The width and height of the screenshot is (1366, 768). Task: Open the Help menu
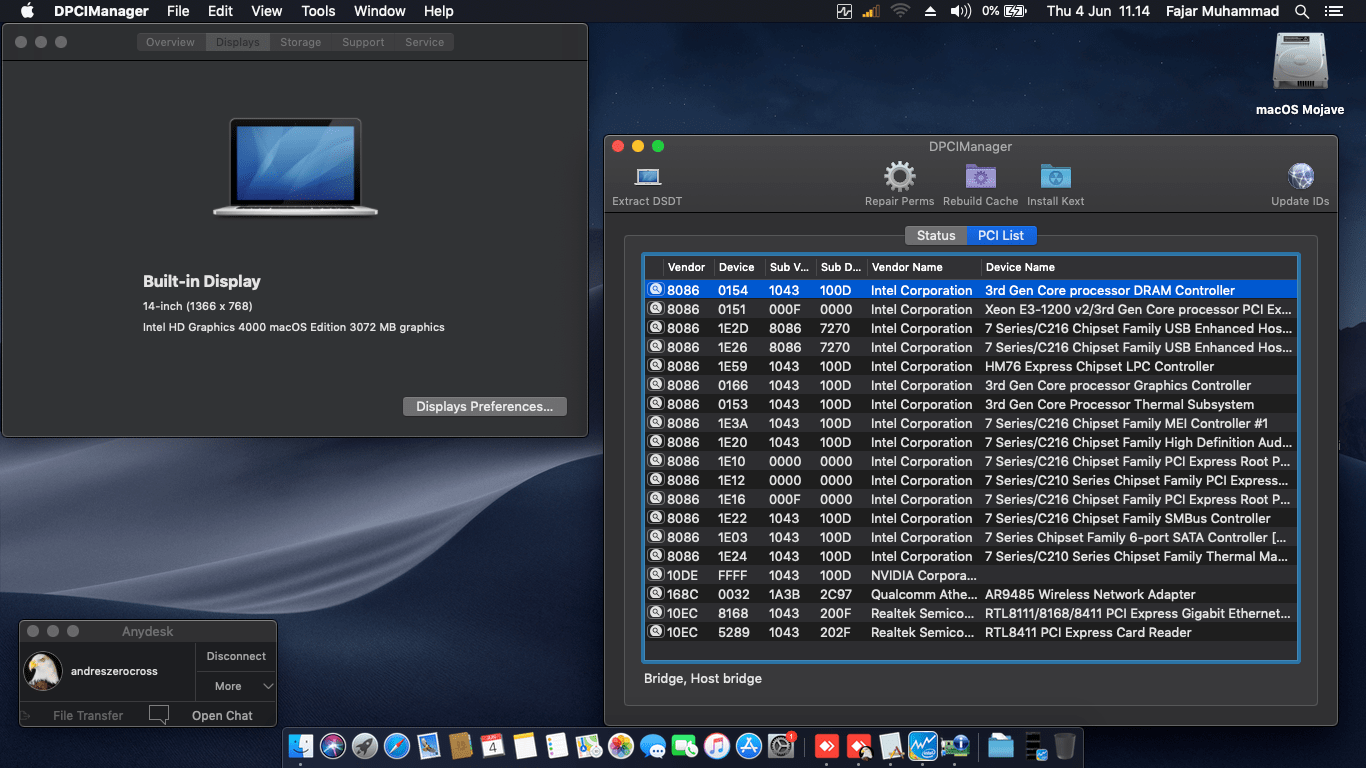click(x=439, y=11)
